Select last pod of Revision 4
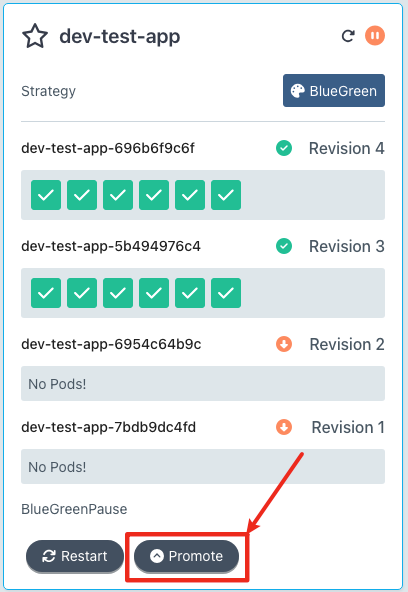408x592 pixels. click(226, 195)
